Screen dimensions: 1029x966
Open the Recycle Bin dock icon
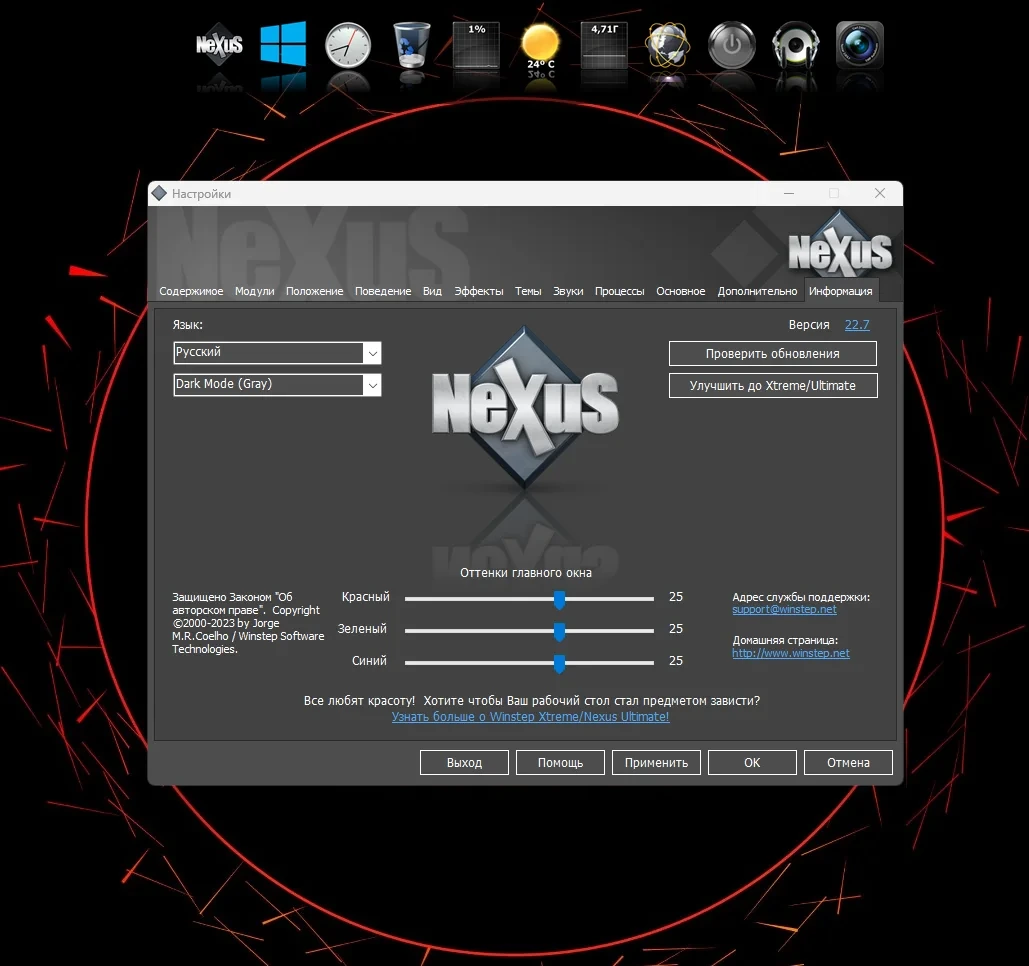411,45
